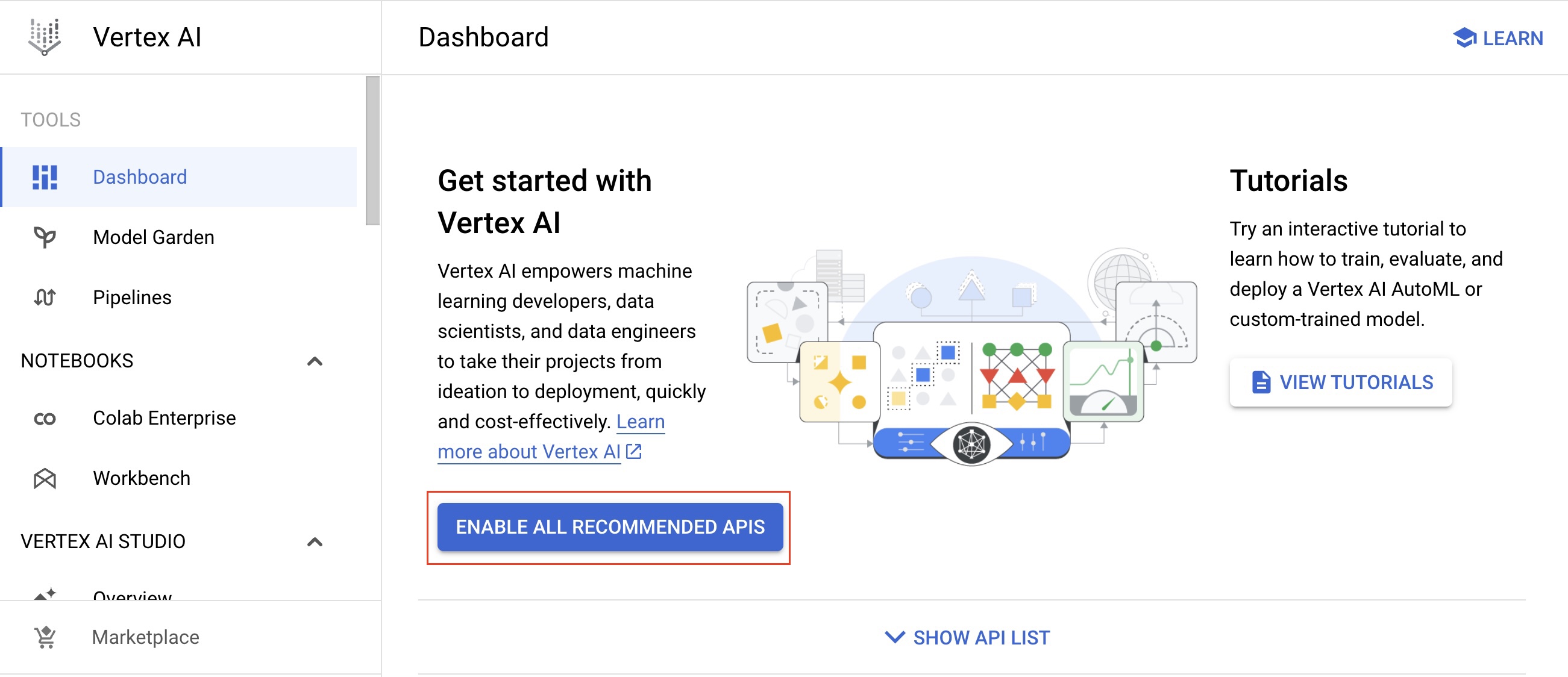Select the Pipelines icon
Viewport: 1568px width, 677px height.
45,297
